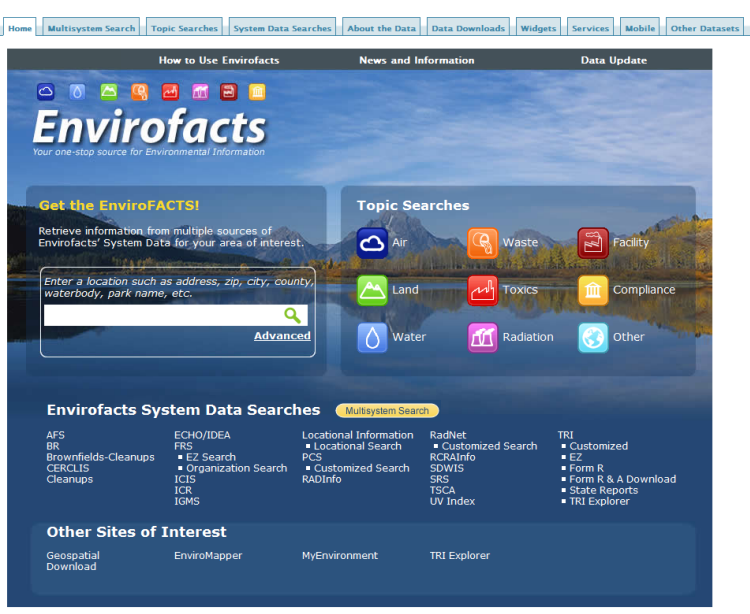This screenshot has width=750, height=614.
Task: Open the red Toxics topic icon
Action: (482, 290)
